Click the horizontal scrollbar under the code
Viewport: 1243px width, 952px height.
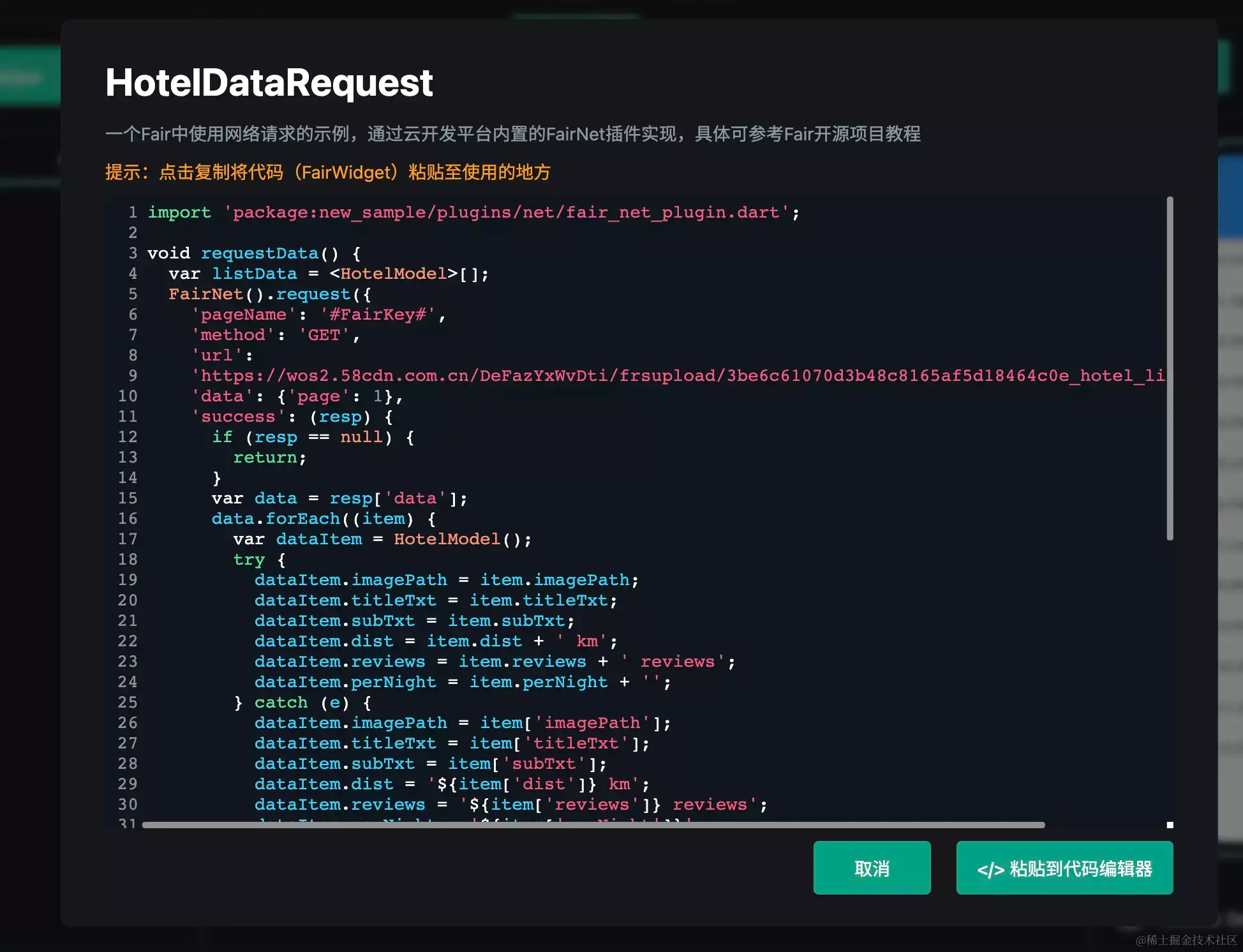click(x=593, y=824)
